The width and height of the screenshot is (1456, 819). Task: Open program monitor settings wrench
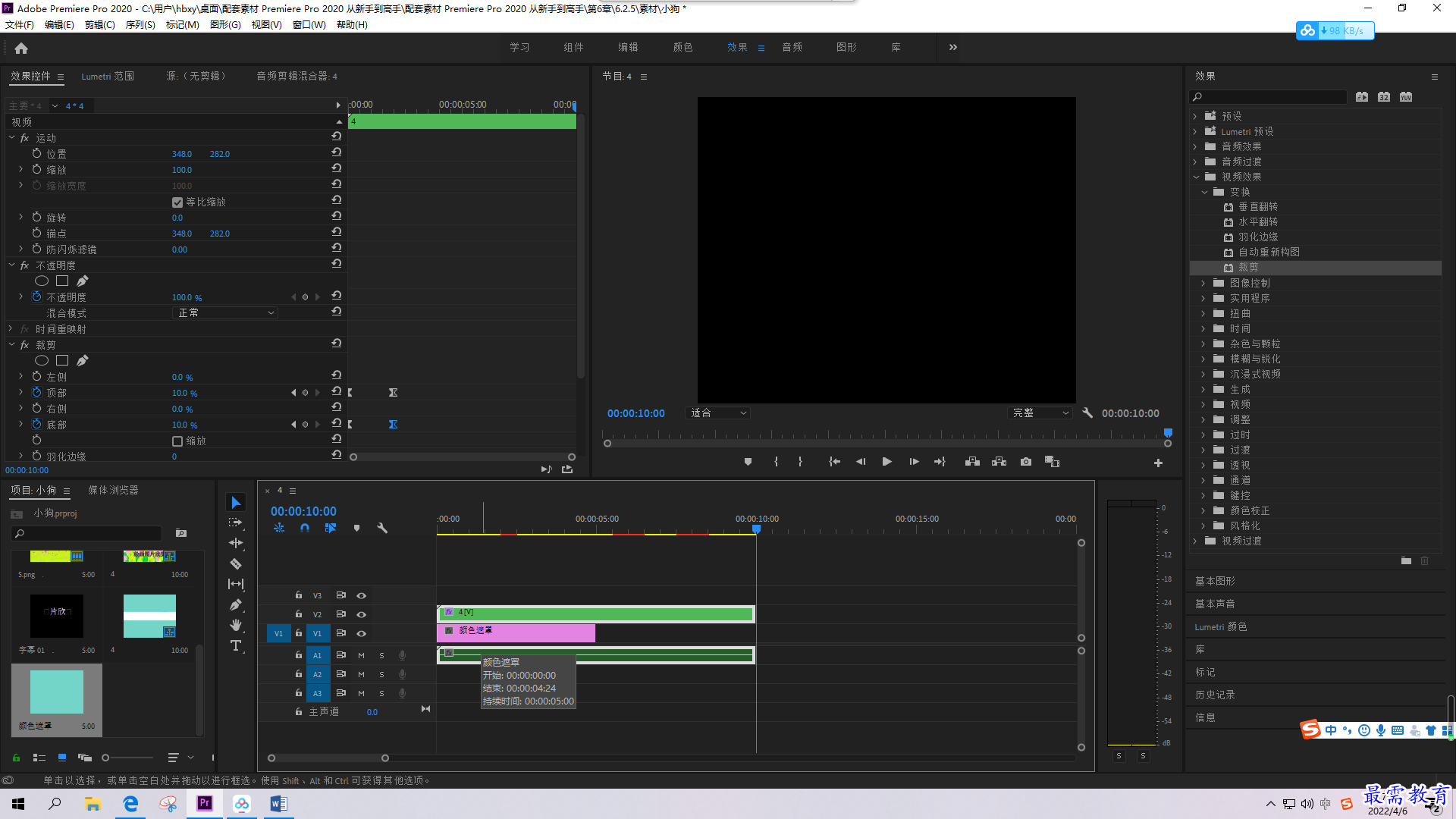point(1087,413)
